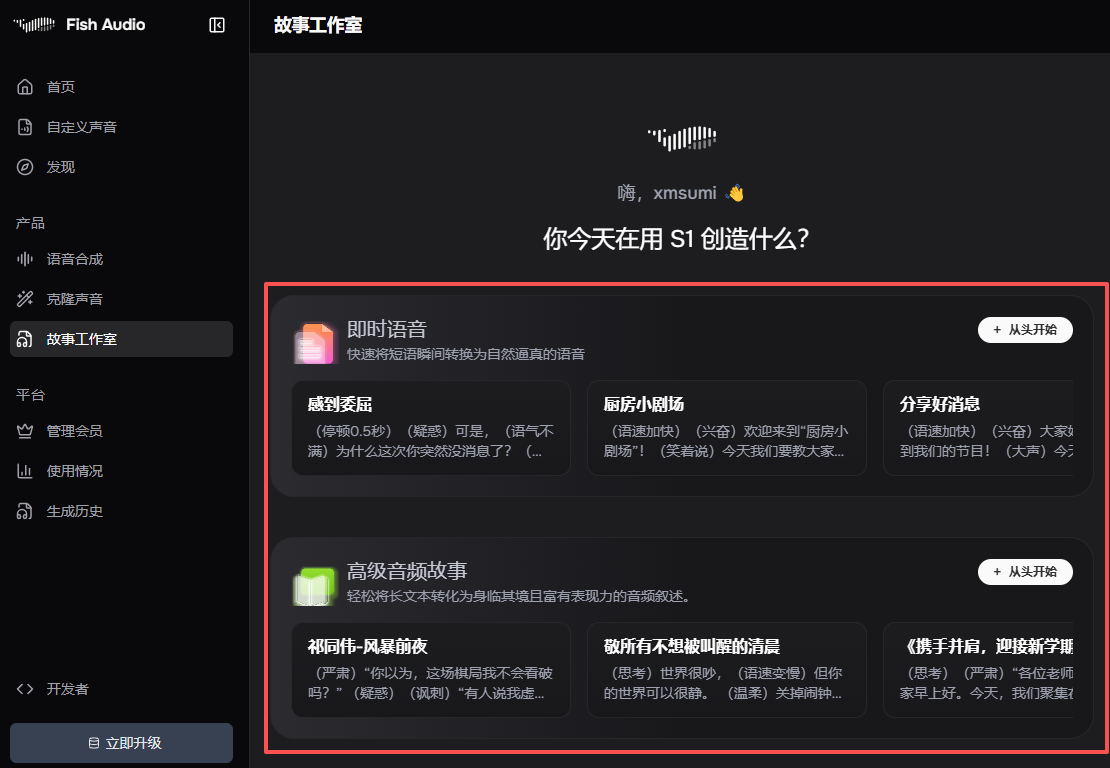Screen dimensions: 1110x768
Task: Open the 感到委屈 template card
Action: [x=431, y=427]
